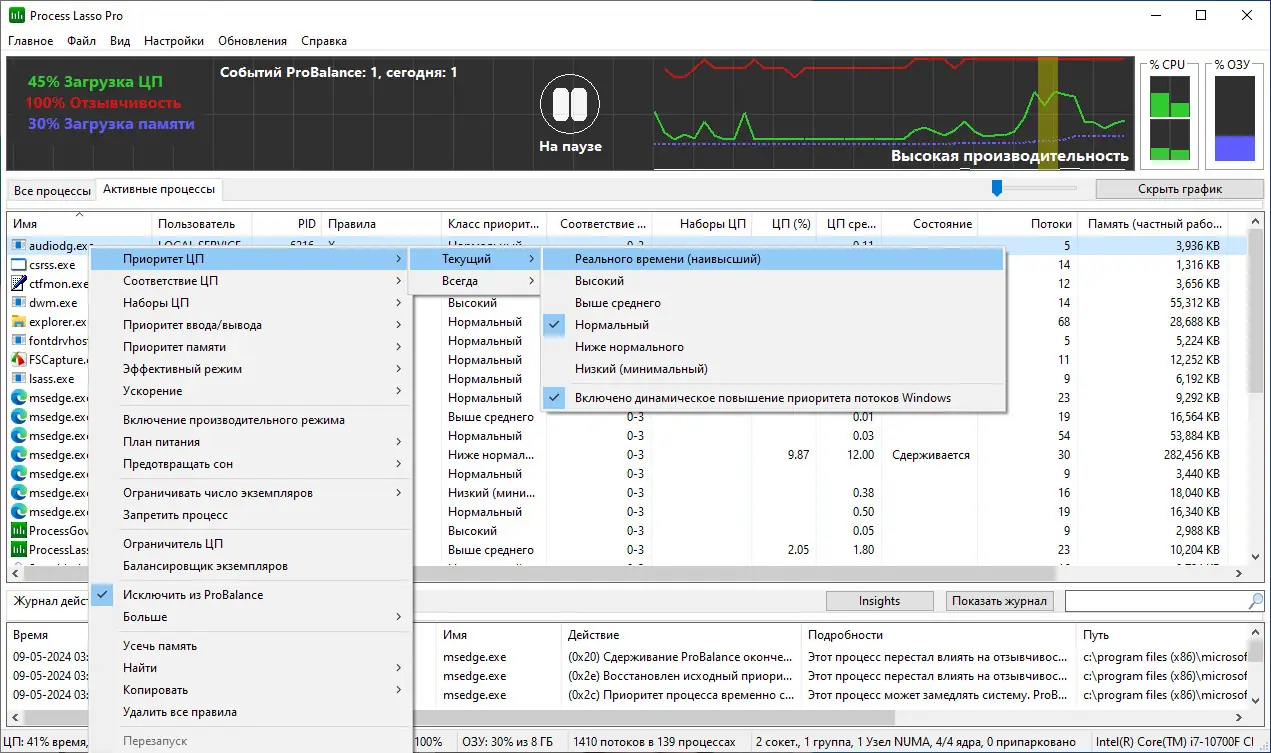Screen dimensions: 1271x753
Task: Click the fontdrvhost process icon
Action: click(x=18, y=341)
